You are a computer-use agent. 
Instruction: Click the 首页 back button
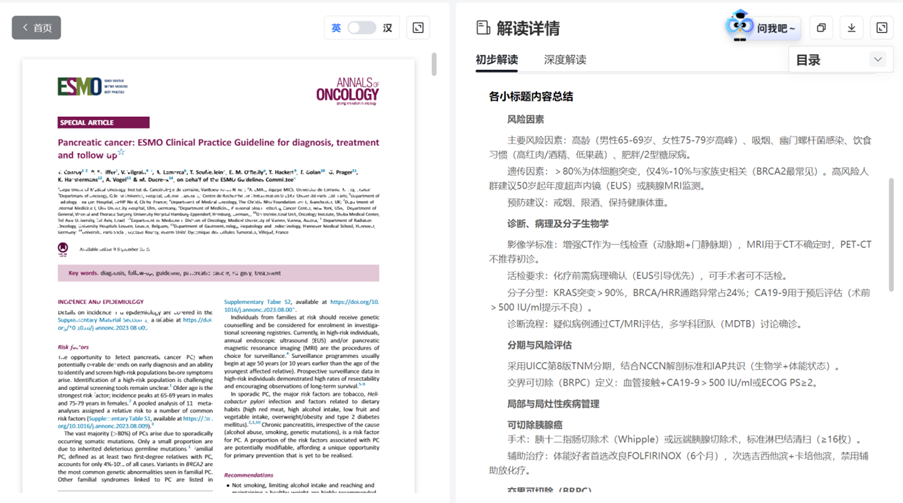tap(36, 28)
